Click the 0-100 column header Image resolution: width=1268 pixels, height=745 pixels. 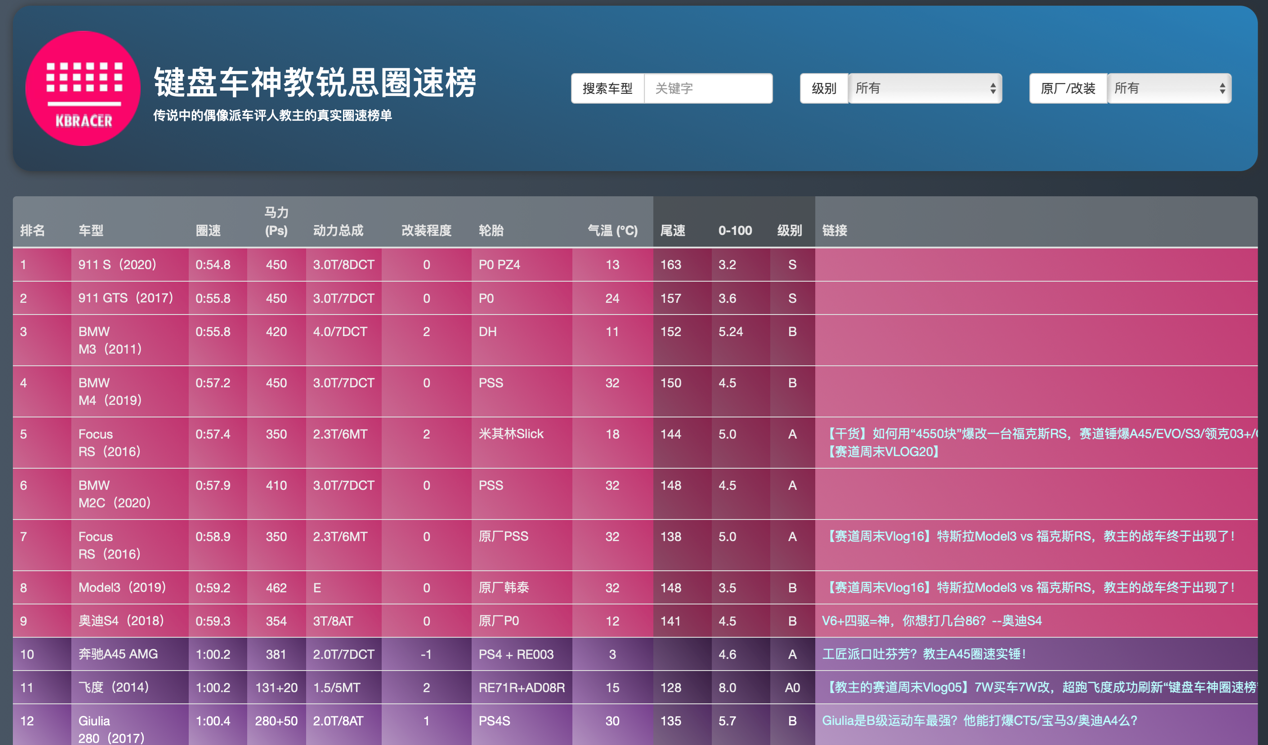tap(735, 230)
